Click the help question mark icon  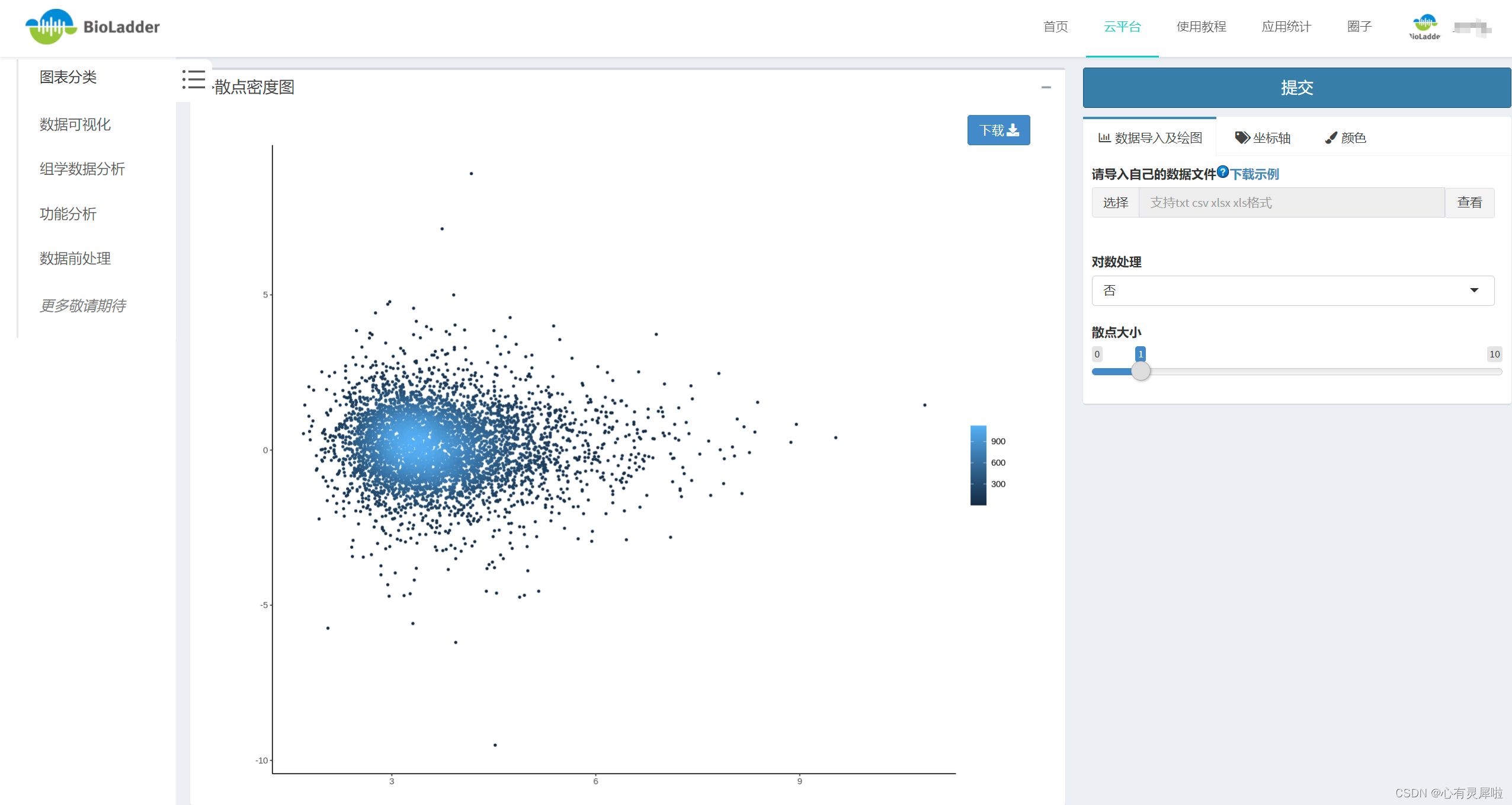click(x=1223, y=172)
